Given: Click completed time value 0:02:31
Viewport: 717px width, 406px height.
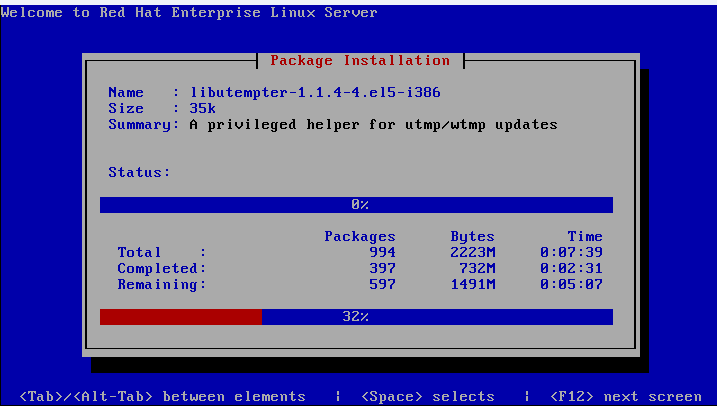Looking at the screenshot, I should [x=571, y=268].
